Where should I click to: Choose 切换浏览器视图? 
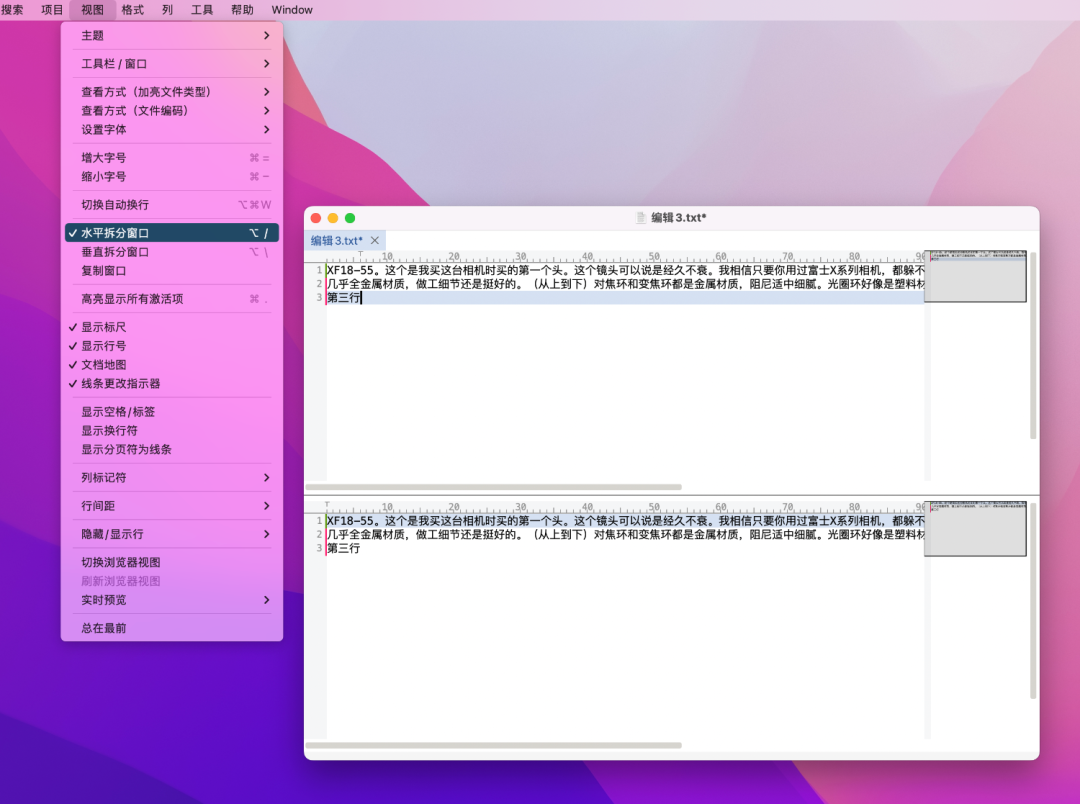coord(172,562)
